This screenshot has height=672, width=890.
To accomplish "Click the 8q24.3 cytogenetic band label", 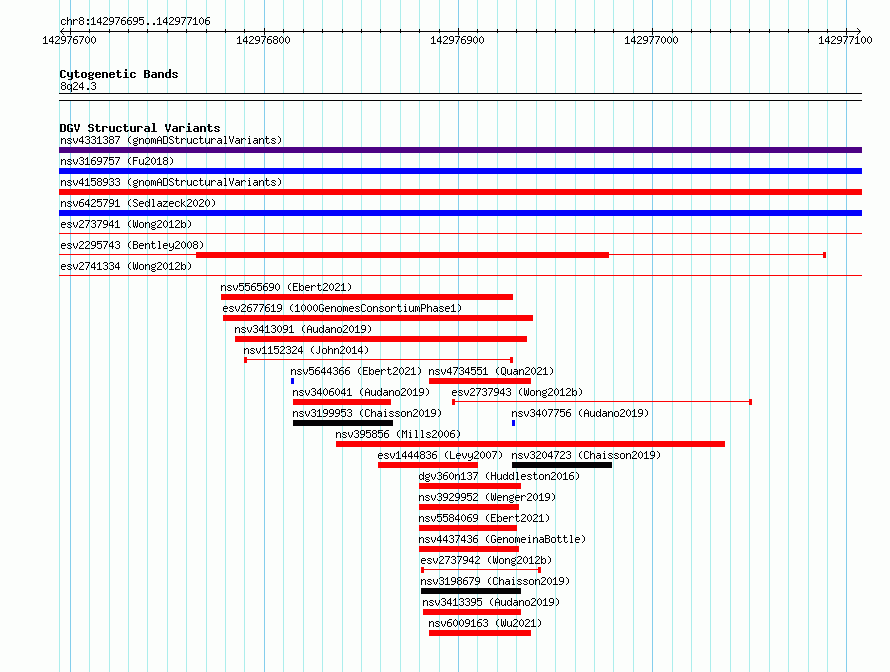I will (78, 86).
